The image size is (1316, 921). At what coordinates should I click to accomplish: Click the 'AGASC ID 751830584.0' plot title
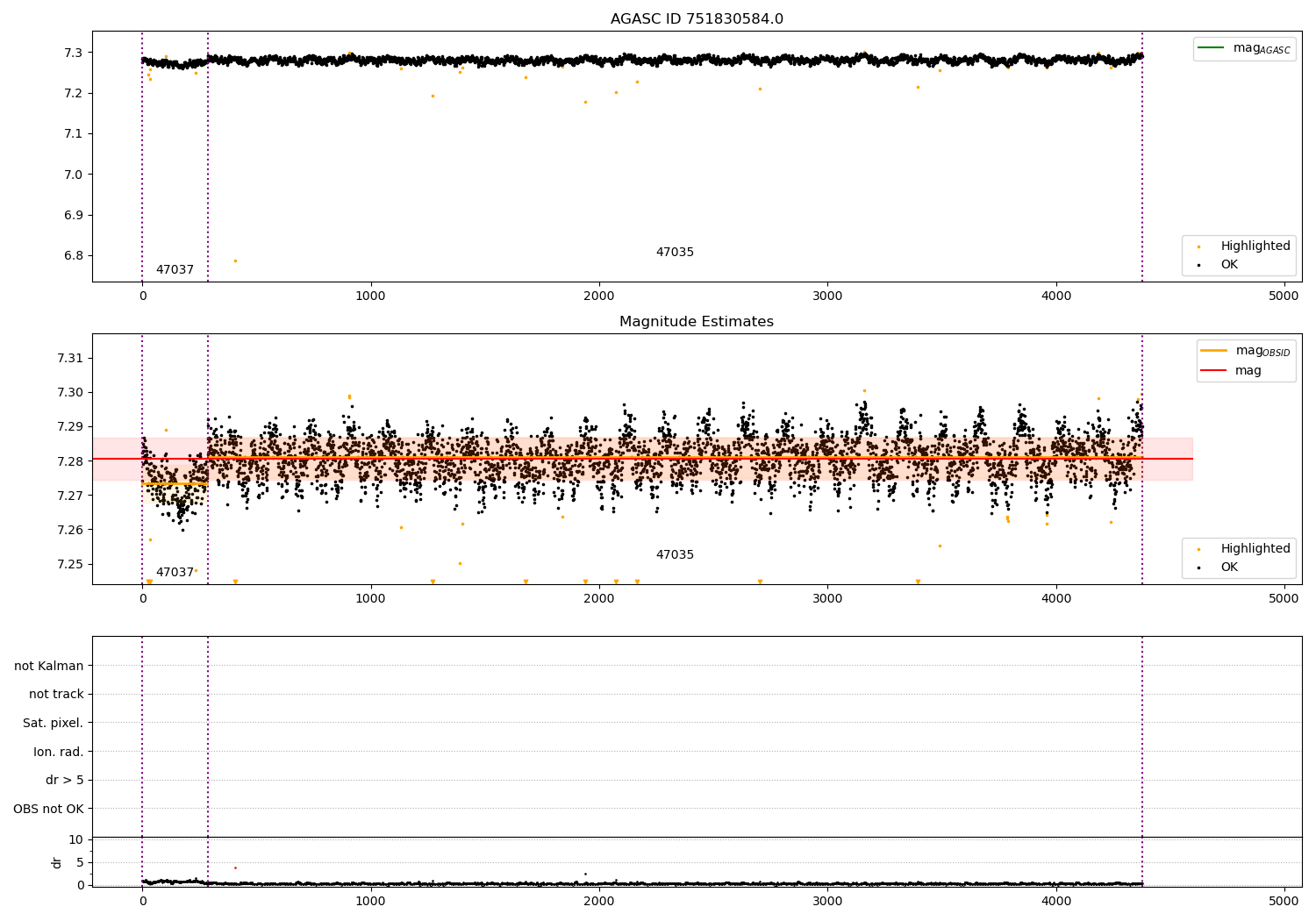pos(697,19)
